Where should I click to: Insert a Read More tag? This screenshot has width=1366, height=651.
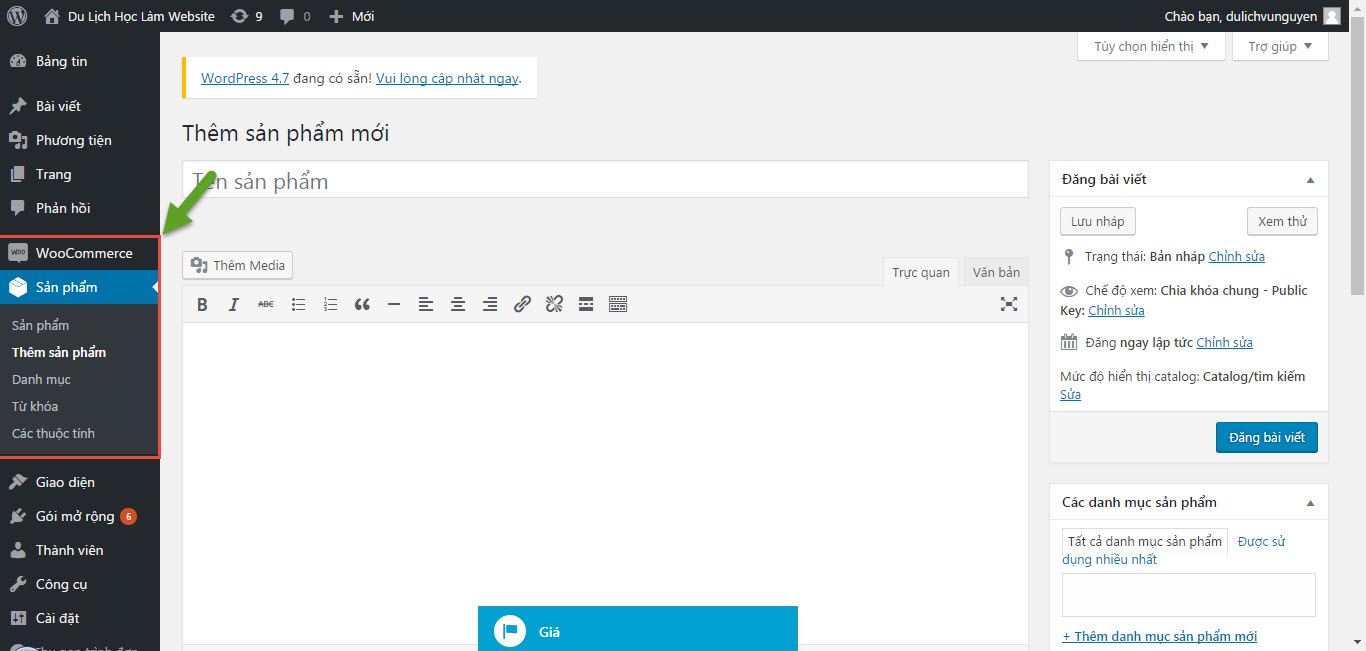[x=586, y=304]
